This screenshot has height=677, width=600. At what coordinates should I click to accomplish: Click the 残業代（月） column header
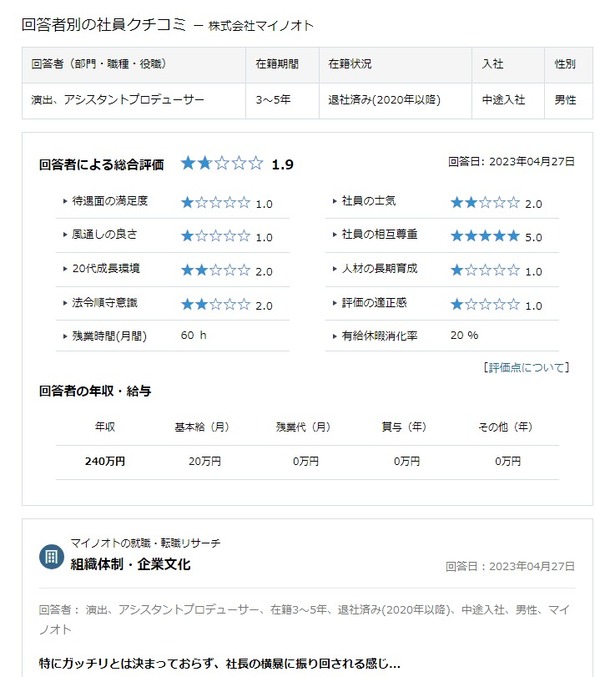click(x=303, y=427)
